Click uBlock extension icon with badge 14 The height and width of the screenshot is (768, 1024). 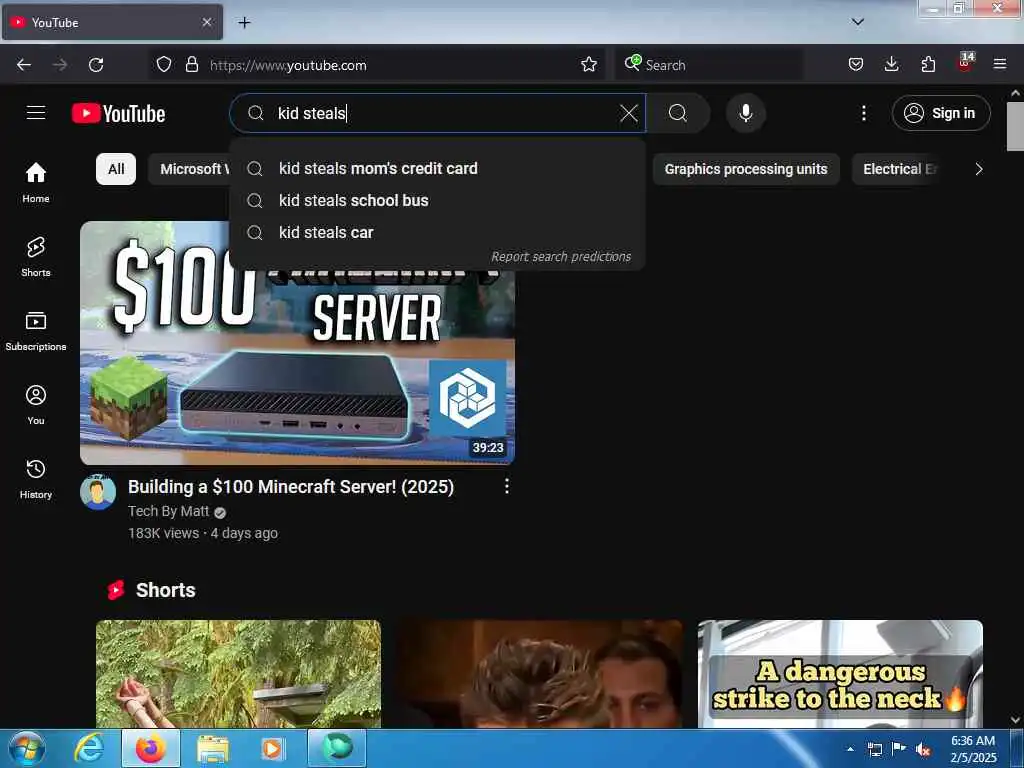[x=965, y=63]
